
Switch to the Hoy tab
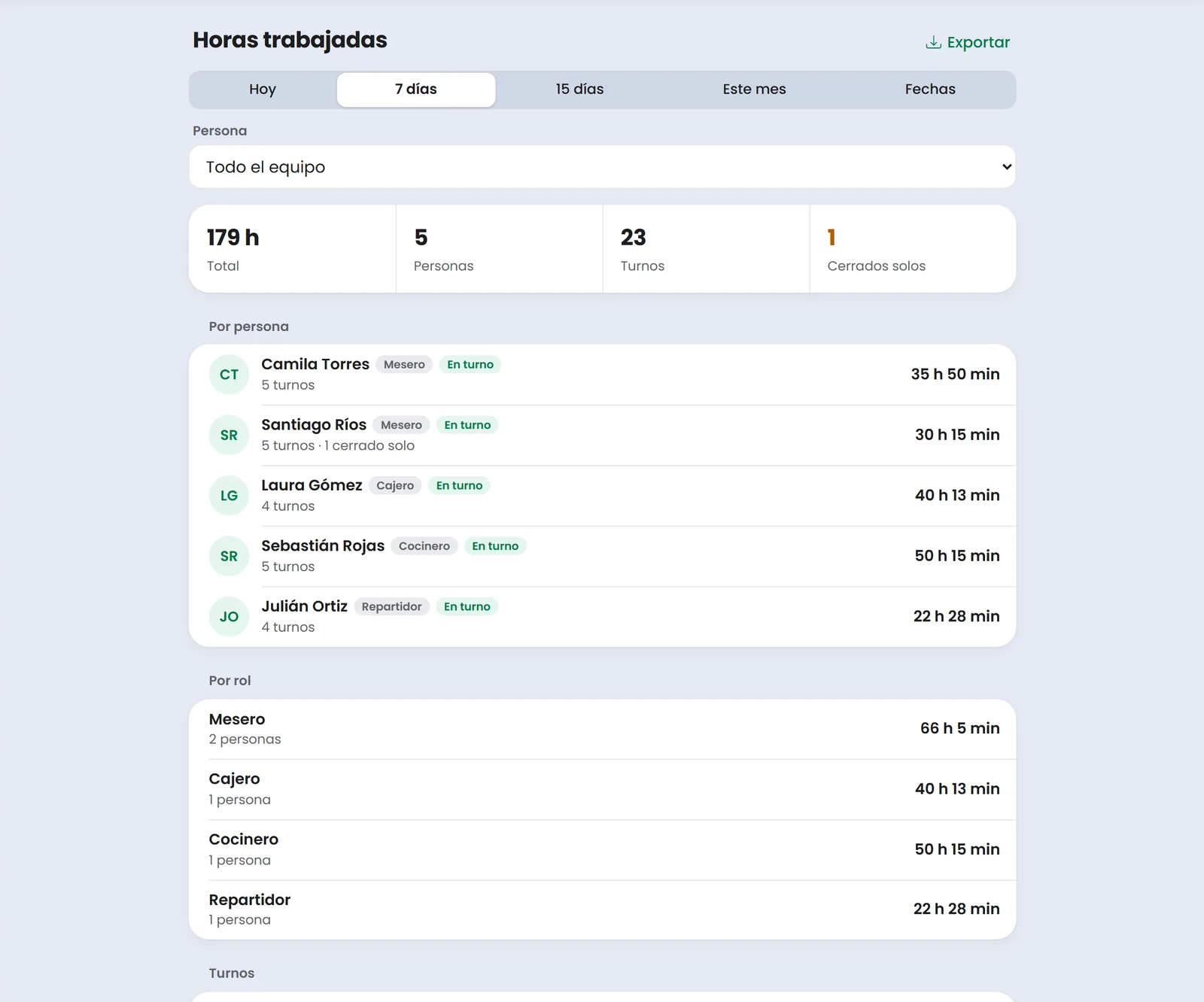click(263, 90)
